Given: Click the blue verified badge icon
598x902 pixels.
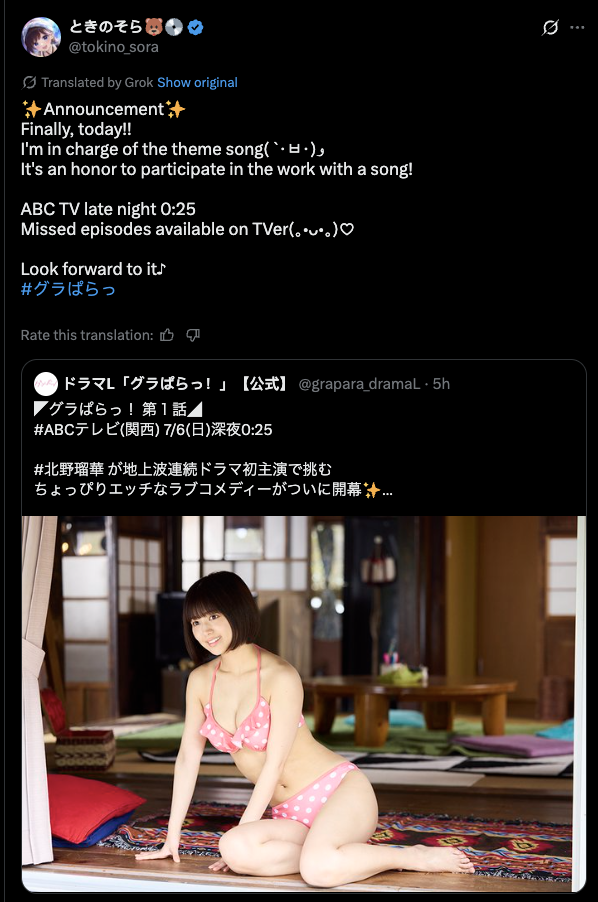Looking at the screenshot, I should point(196,27).
